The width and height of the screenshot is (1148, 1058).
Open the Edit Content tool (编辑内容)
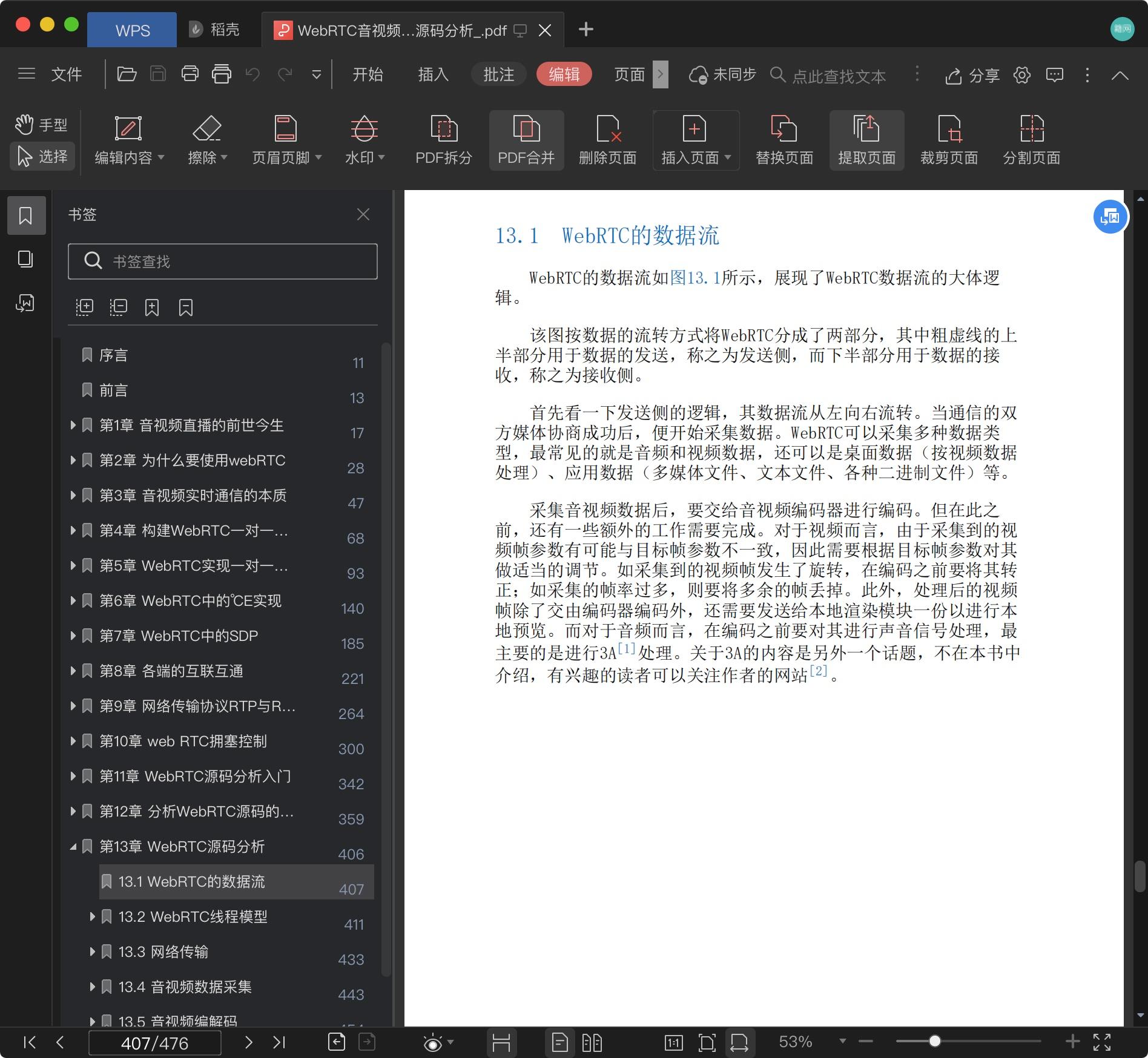129,140
